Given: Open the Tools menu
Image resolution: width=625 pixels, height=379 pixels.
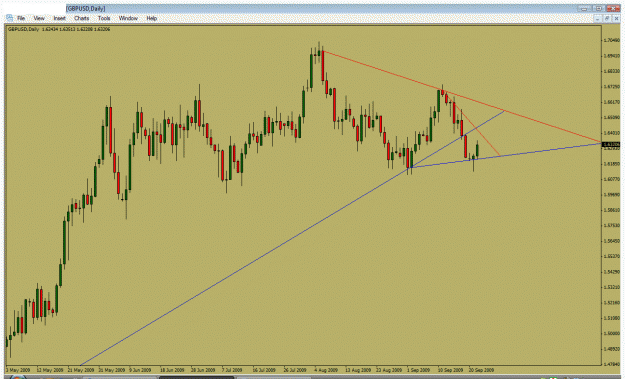Looking at the screenshot, I should tap(104, 18).
